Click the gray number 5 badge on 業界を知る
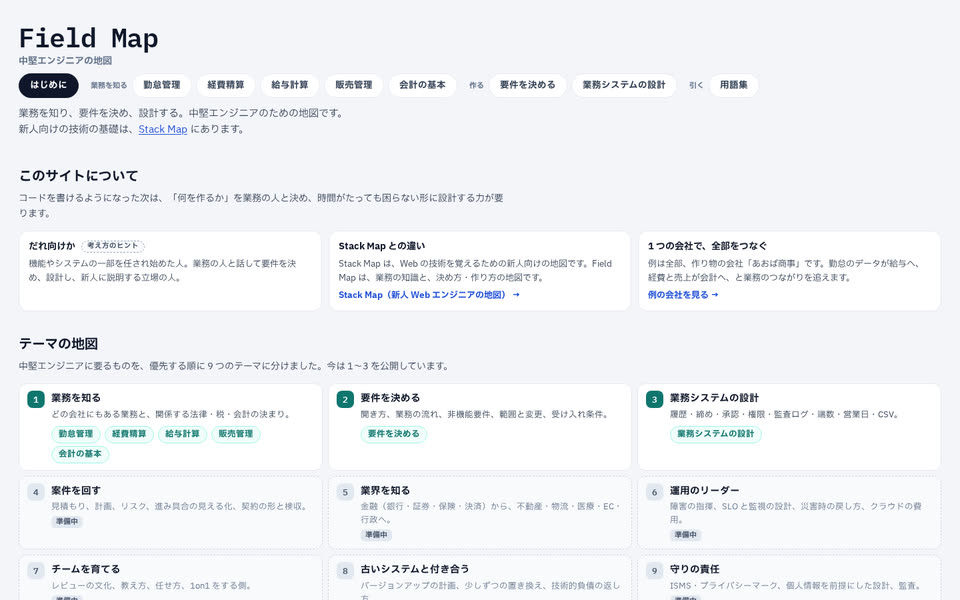Viewport: 960px width, 600px height. tap(345, 492)
